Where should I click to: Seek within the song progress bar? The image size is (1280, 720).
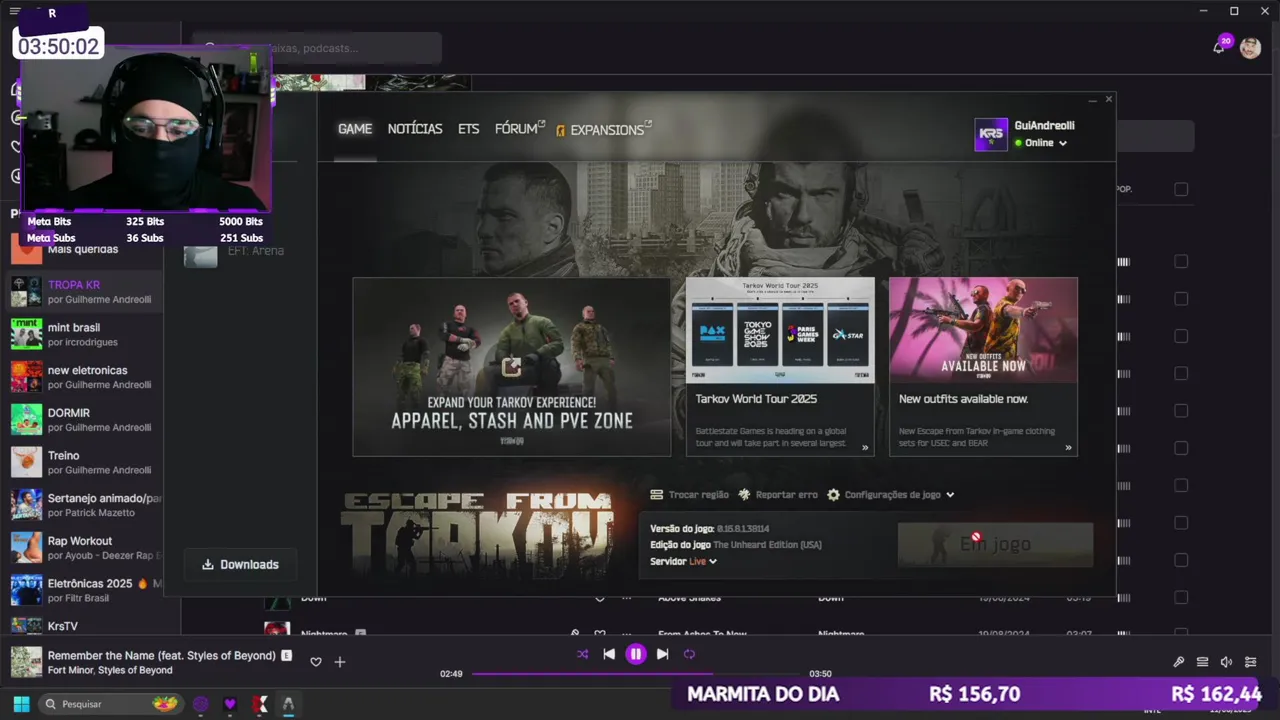638,674
